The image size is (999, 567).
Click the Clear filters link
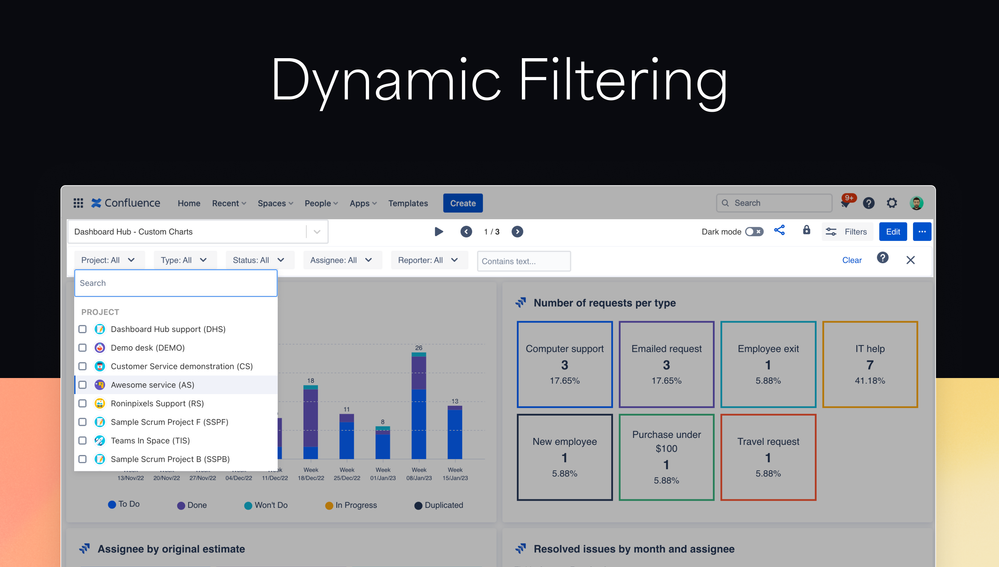(x=852, y=260)
